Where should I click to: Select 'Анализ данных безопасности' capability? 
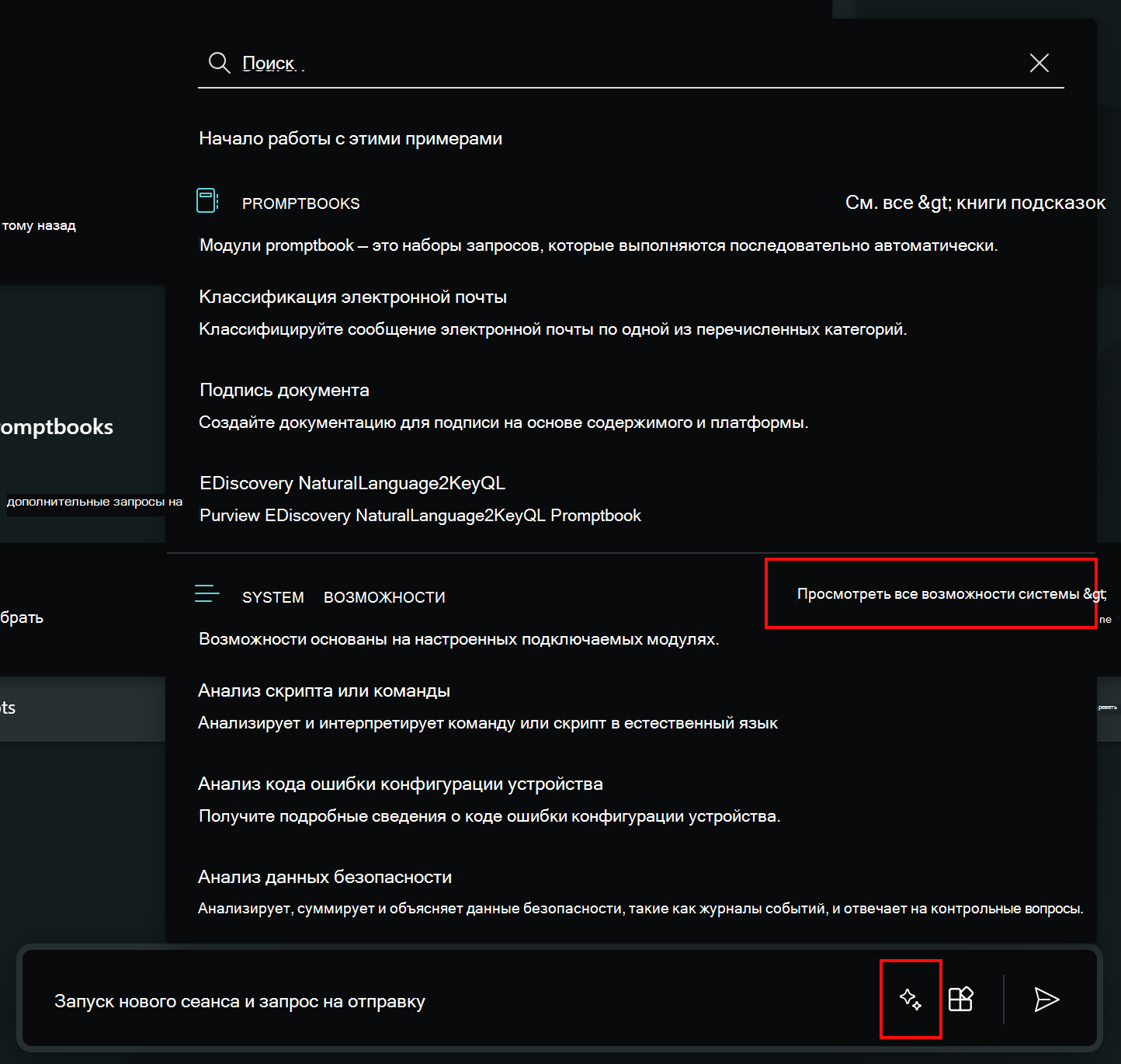pos(324,877)
